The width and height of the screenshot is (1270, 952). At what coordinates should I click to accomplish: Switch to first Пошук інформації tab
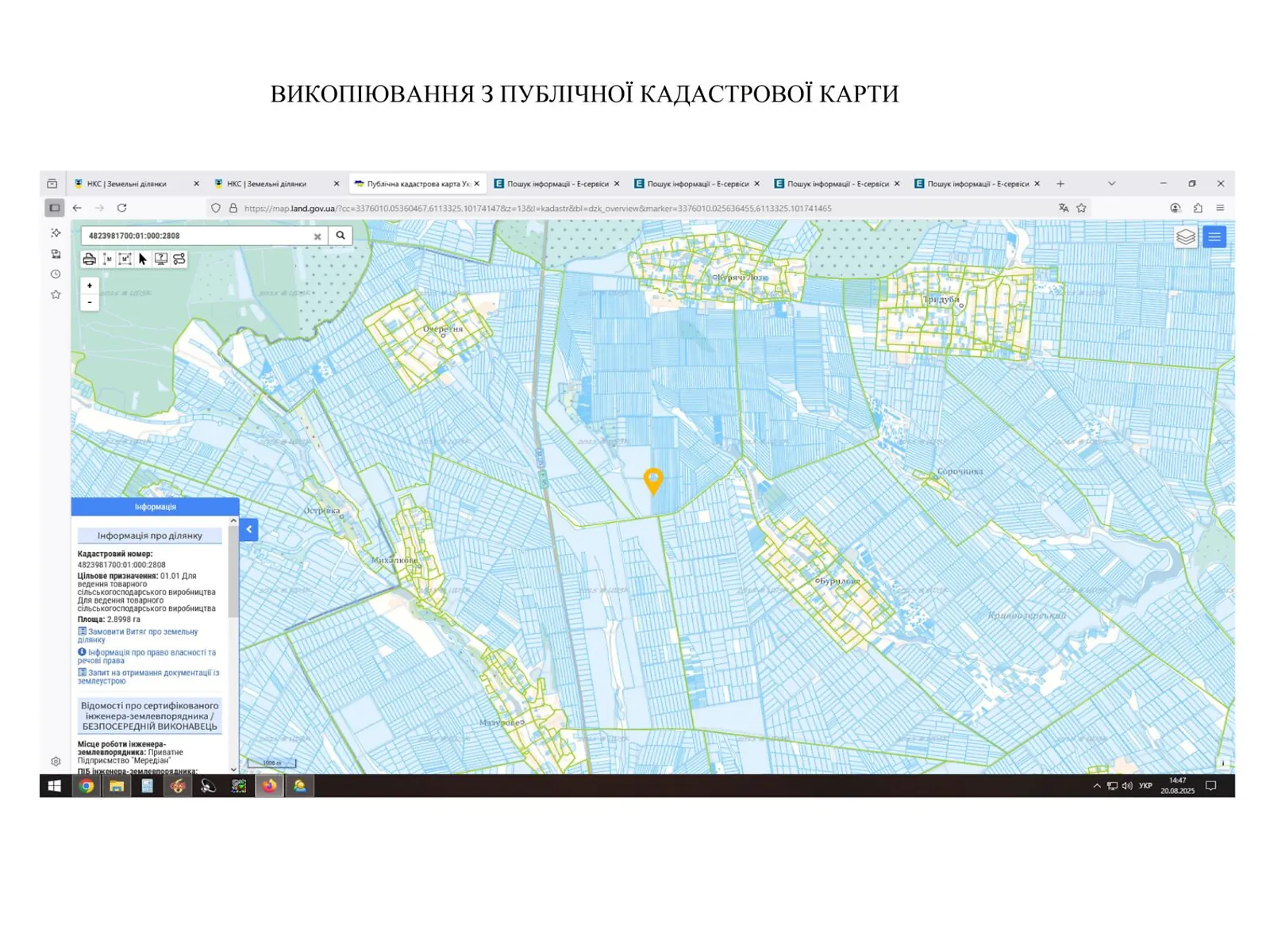(557, 184)
